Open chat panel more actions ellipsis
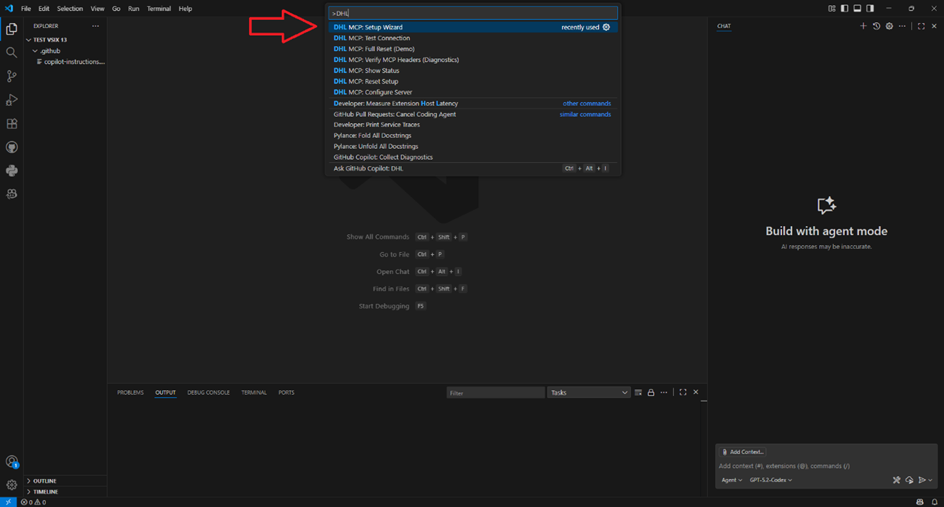Image resolution: width=944 pixels, height=507 pixels. pyautogui.click(x=902, y=26)
